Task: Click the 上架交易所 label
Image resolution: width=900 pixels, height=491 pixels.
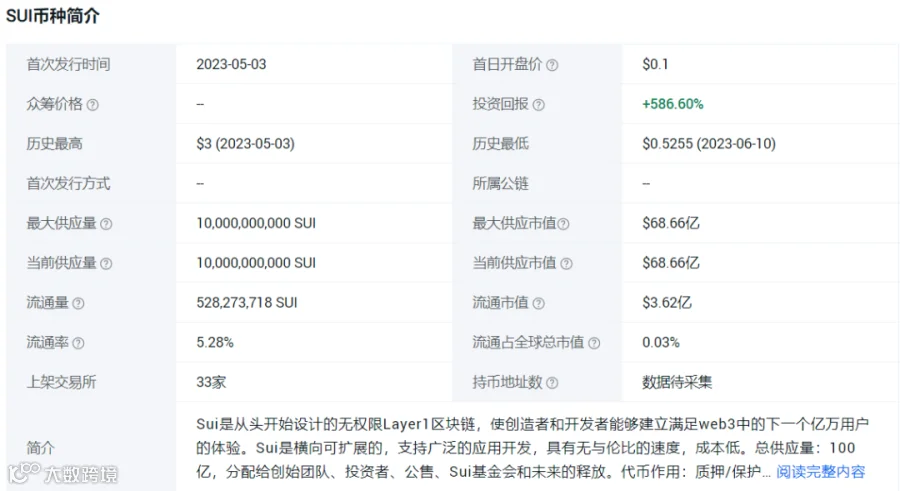Action: pos(61,382)
